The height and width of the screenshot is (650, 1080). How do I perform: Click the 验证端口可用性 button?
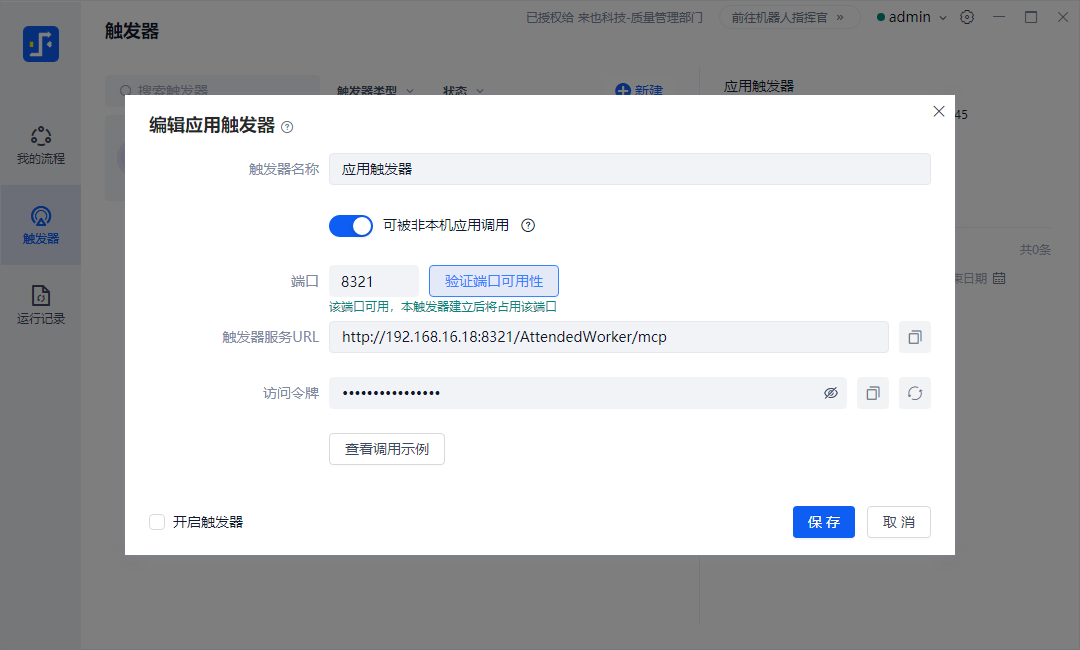pos(493,280)
